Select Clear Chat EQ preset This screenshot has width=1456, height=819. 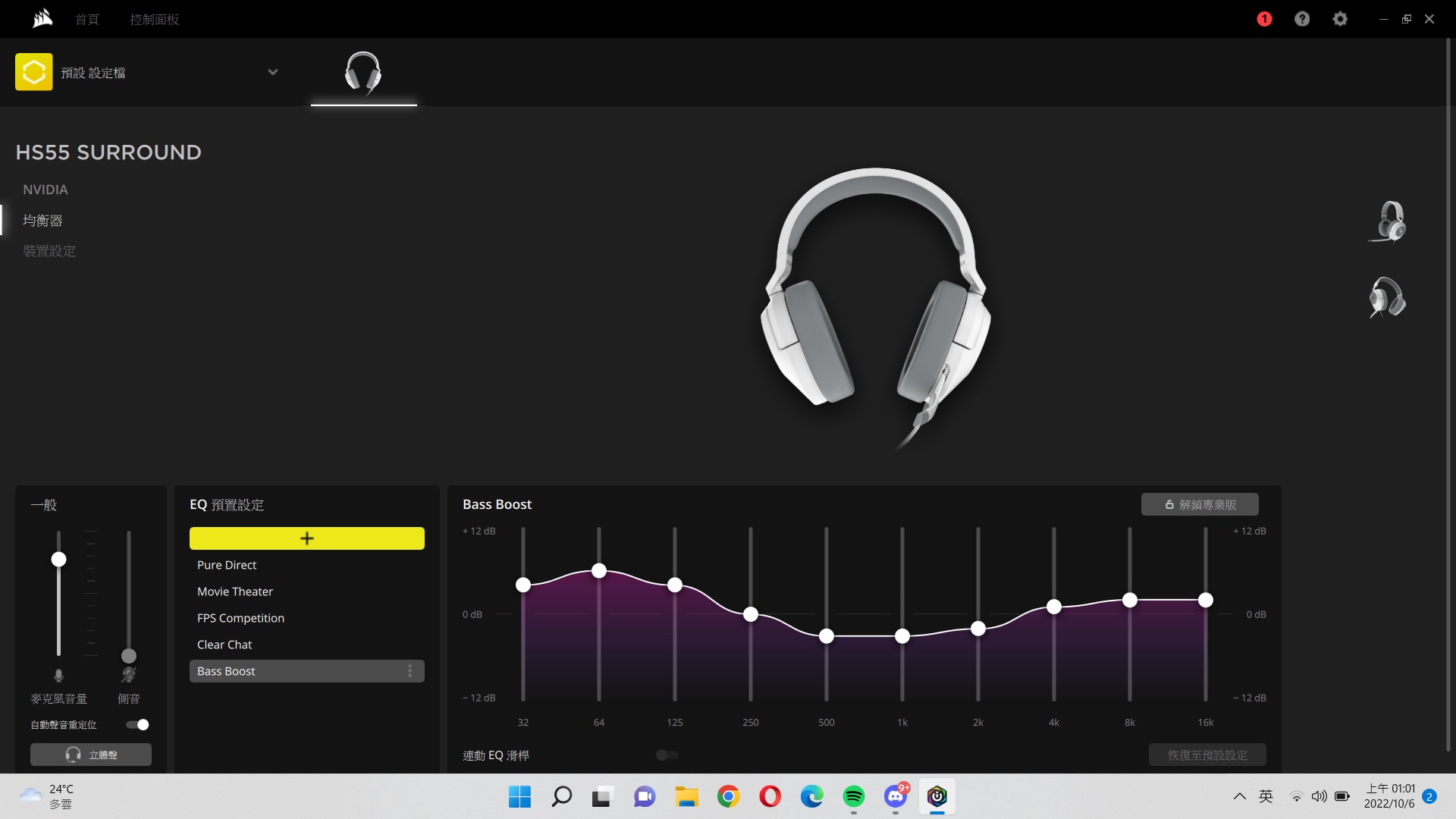307,645
